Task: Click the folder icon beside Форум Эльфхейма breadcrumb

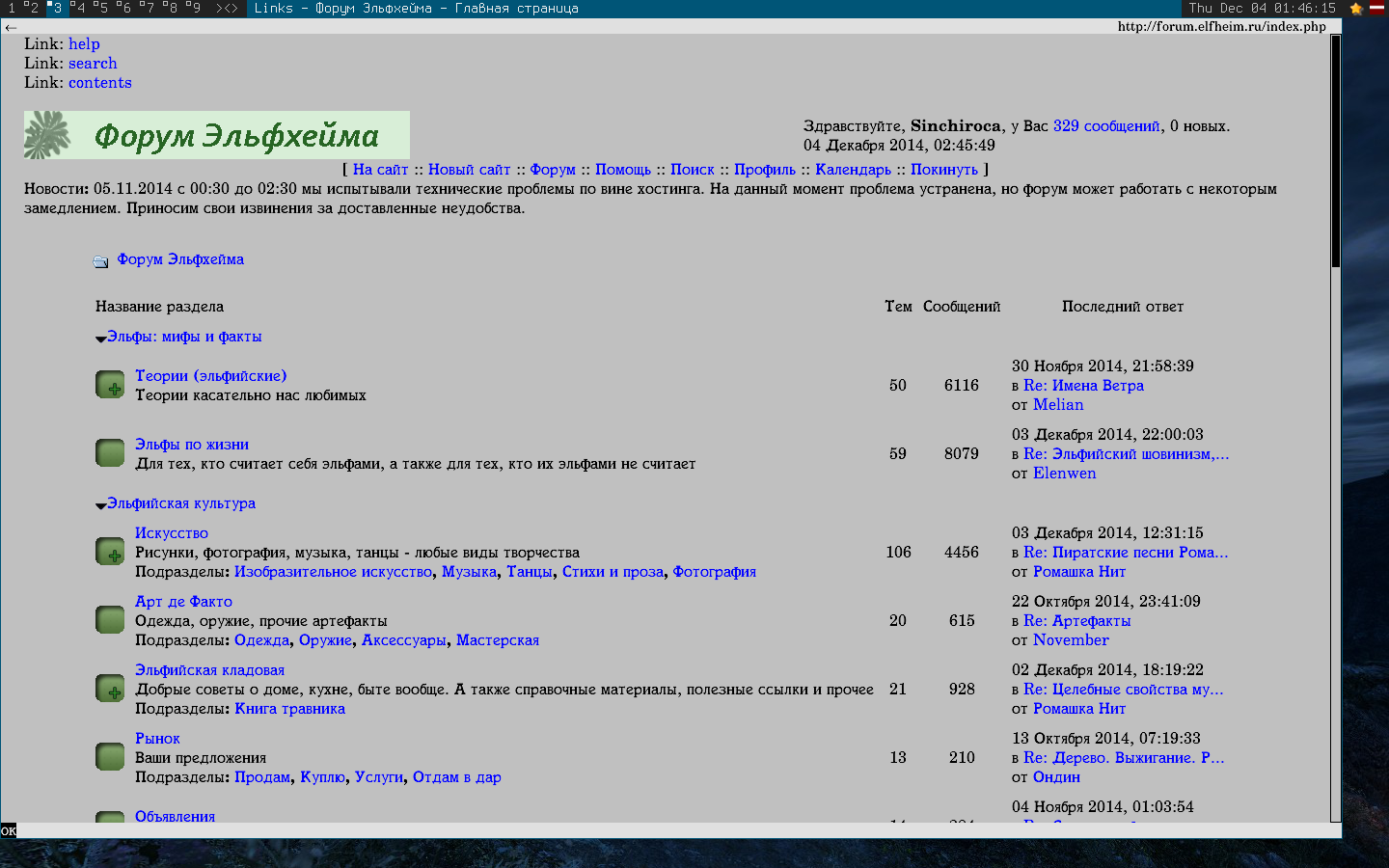Action: click(100, 261)
